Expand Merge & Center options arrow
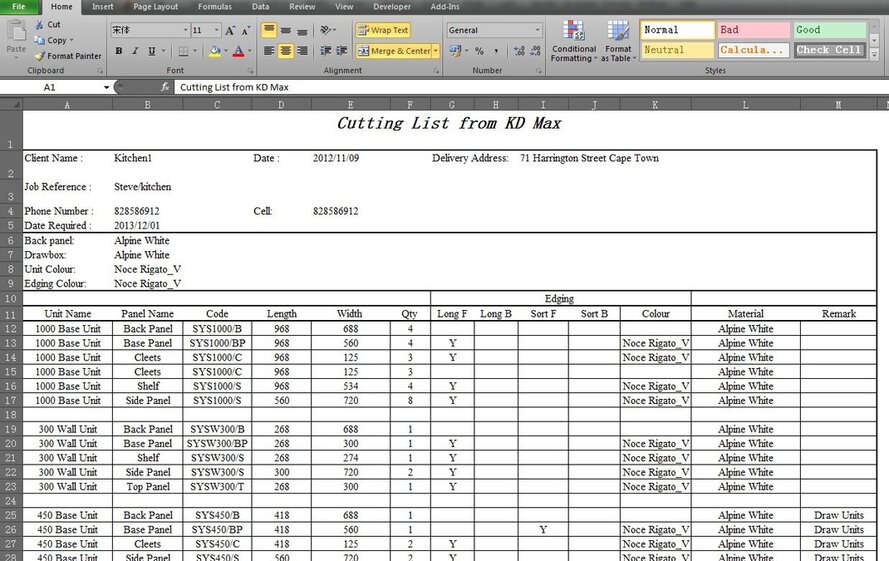Screen dimensions: 889x561 (435, 51)
